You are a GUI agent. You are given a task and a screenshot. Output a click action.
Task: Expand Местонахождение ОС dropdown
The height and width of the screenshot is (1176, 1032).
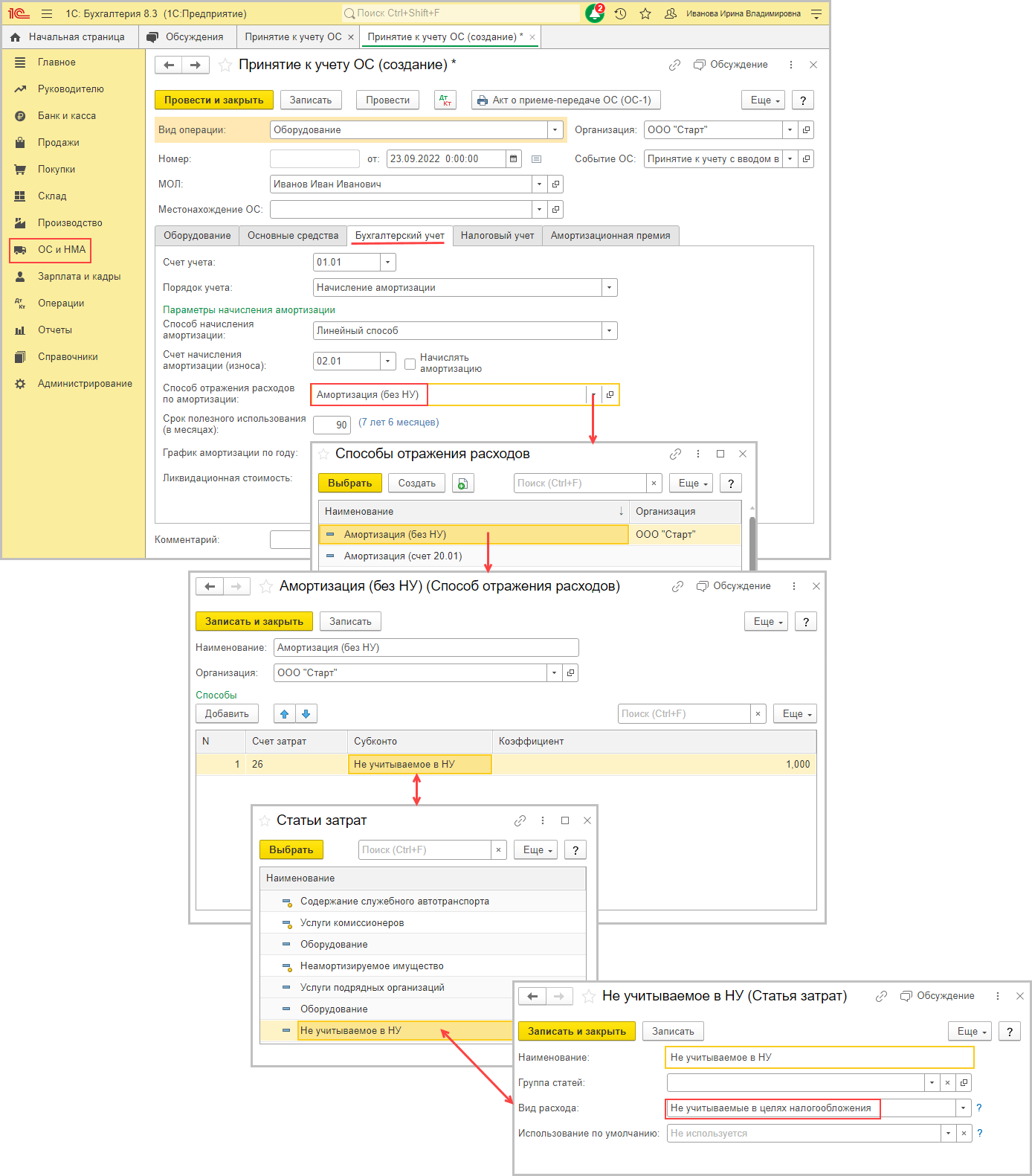pyautogui.click(x=540, y=210)
